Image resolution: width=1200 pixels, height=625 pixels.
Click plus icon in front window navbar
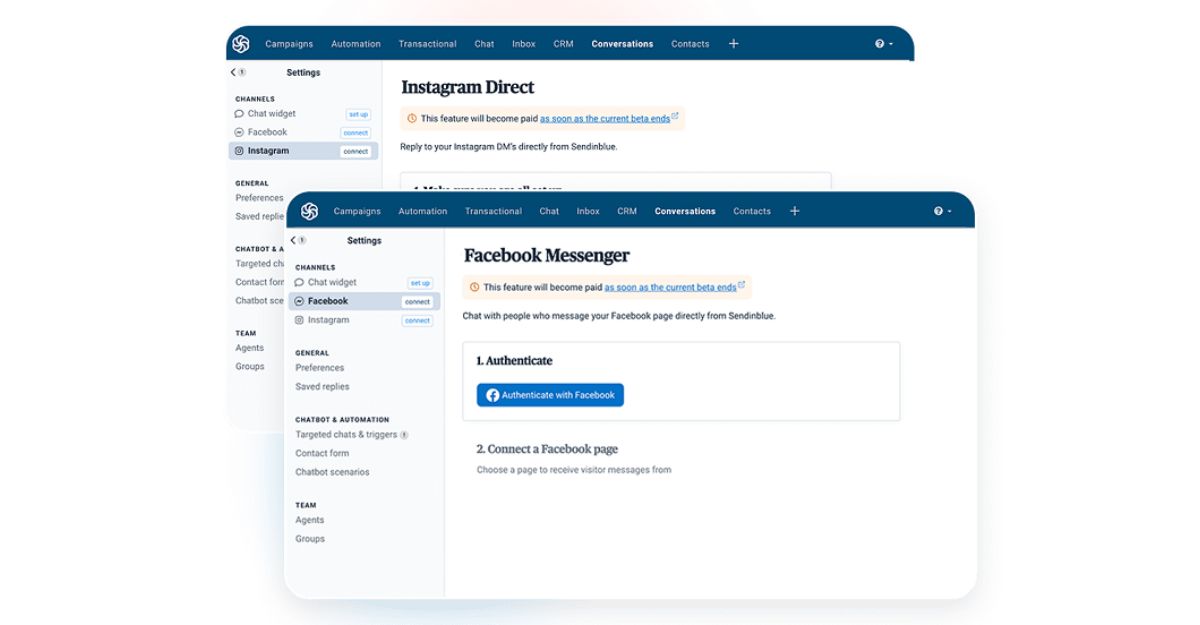coord(795,211)
